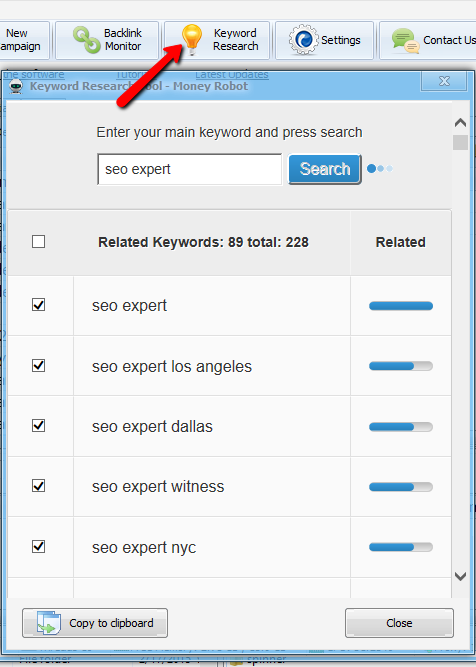
Task: Click the scroll up arrow of keyword list
Action: click(460, 123)
